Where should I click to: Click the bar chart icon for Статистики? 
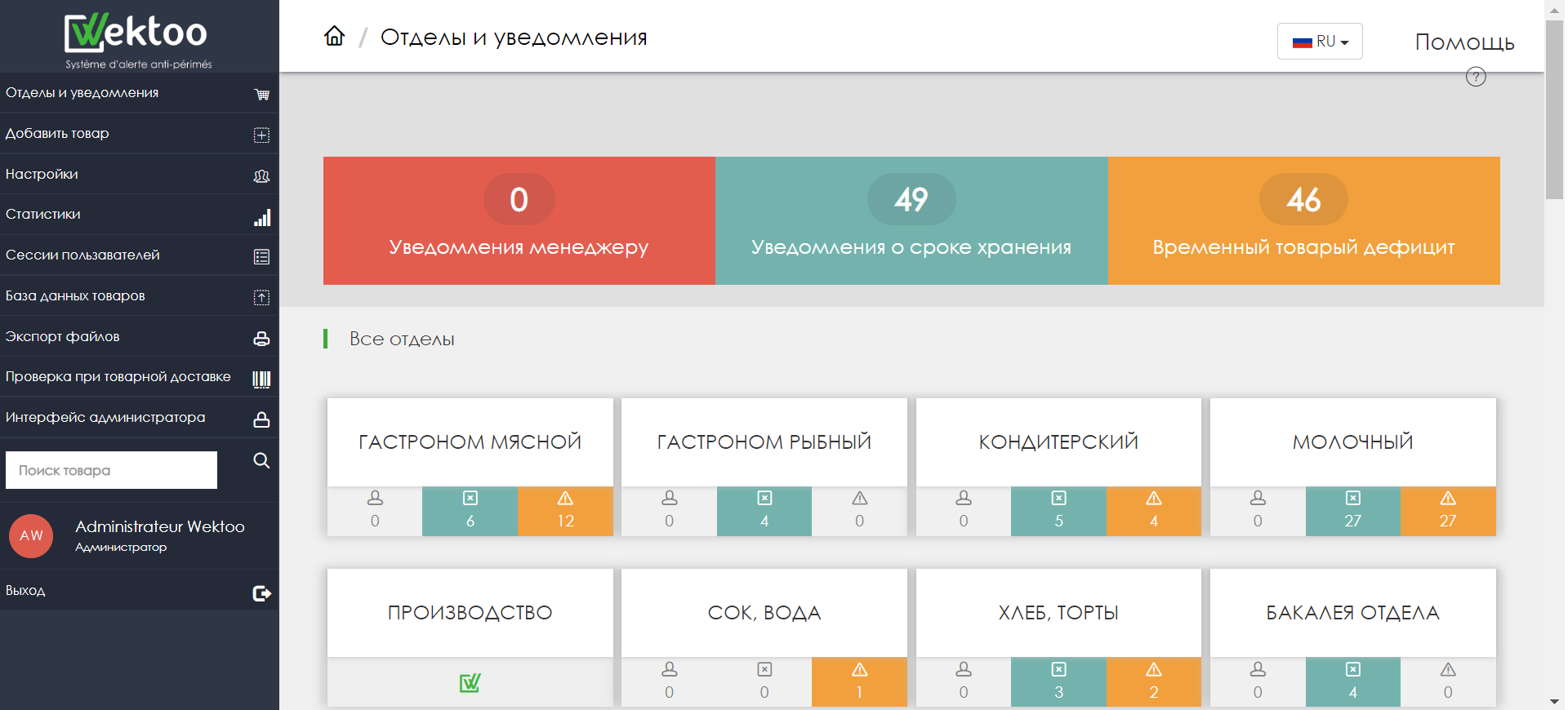[x=261, y=218]
